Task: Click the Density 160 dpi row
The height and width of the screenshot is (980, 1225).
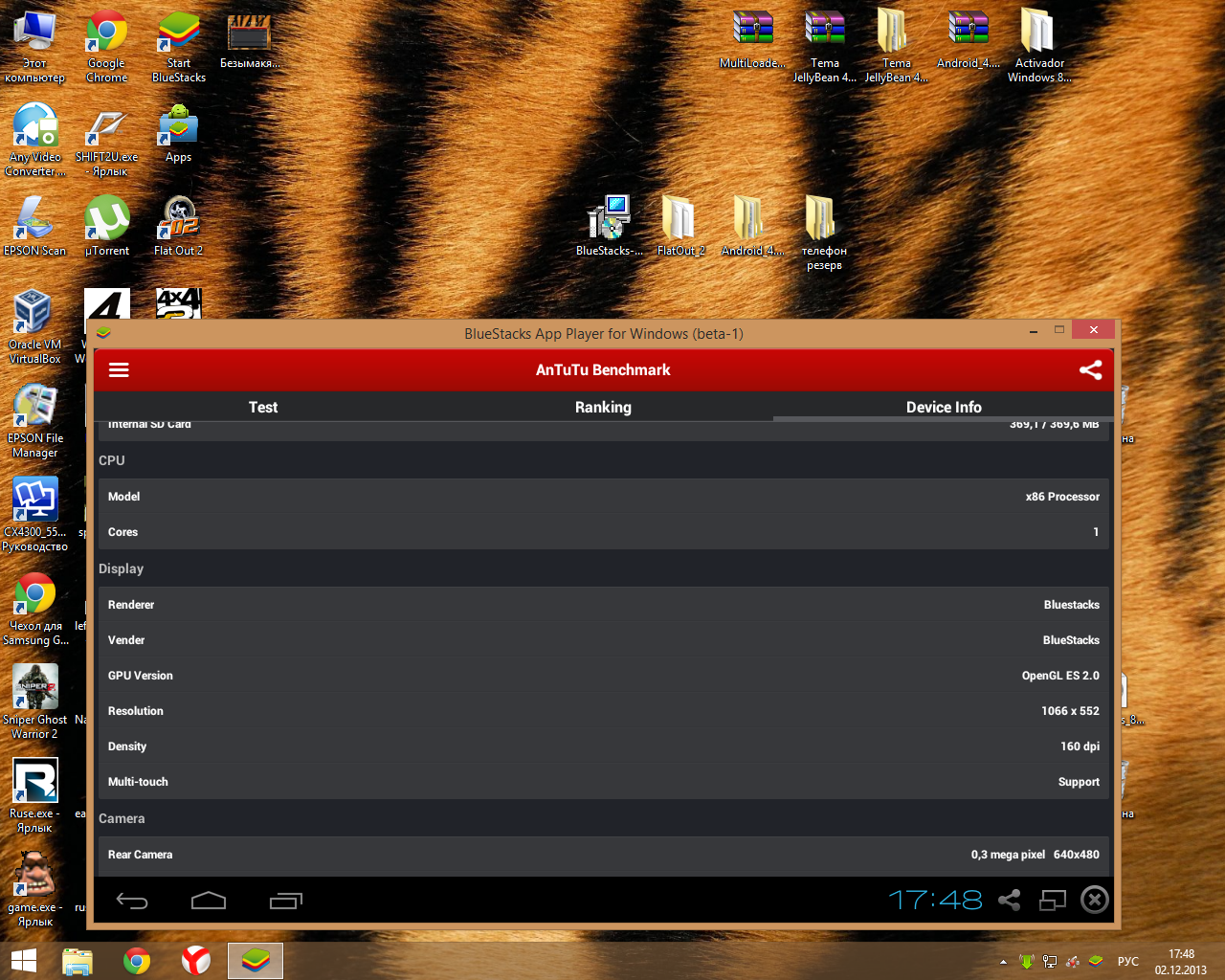Action: pyautogui.click(x=604, y=746)
